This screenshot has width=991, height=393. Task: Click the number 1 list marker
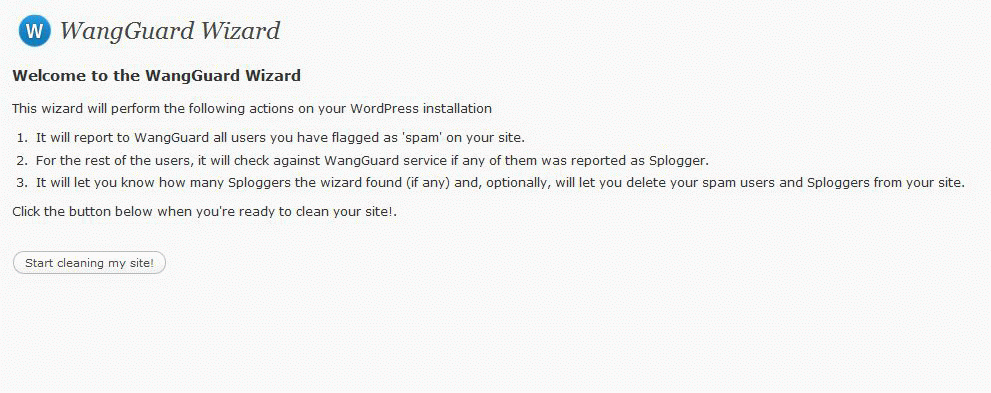(x=23, y=138)
